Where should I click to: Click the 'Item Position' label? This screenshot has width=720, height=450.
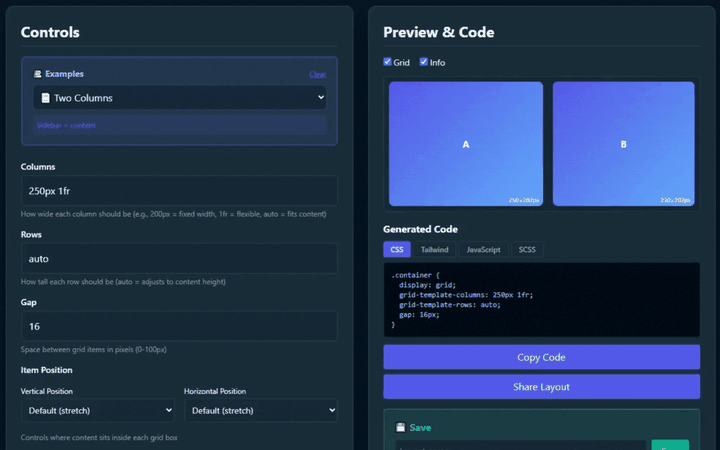pyautogui.click(x=46, y=370)
